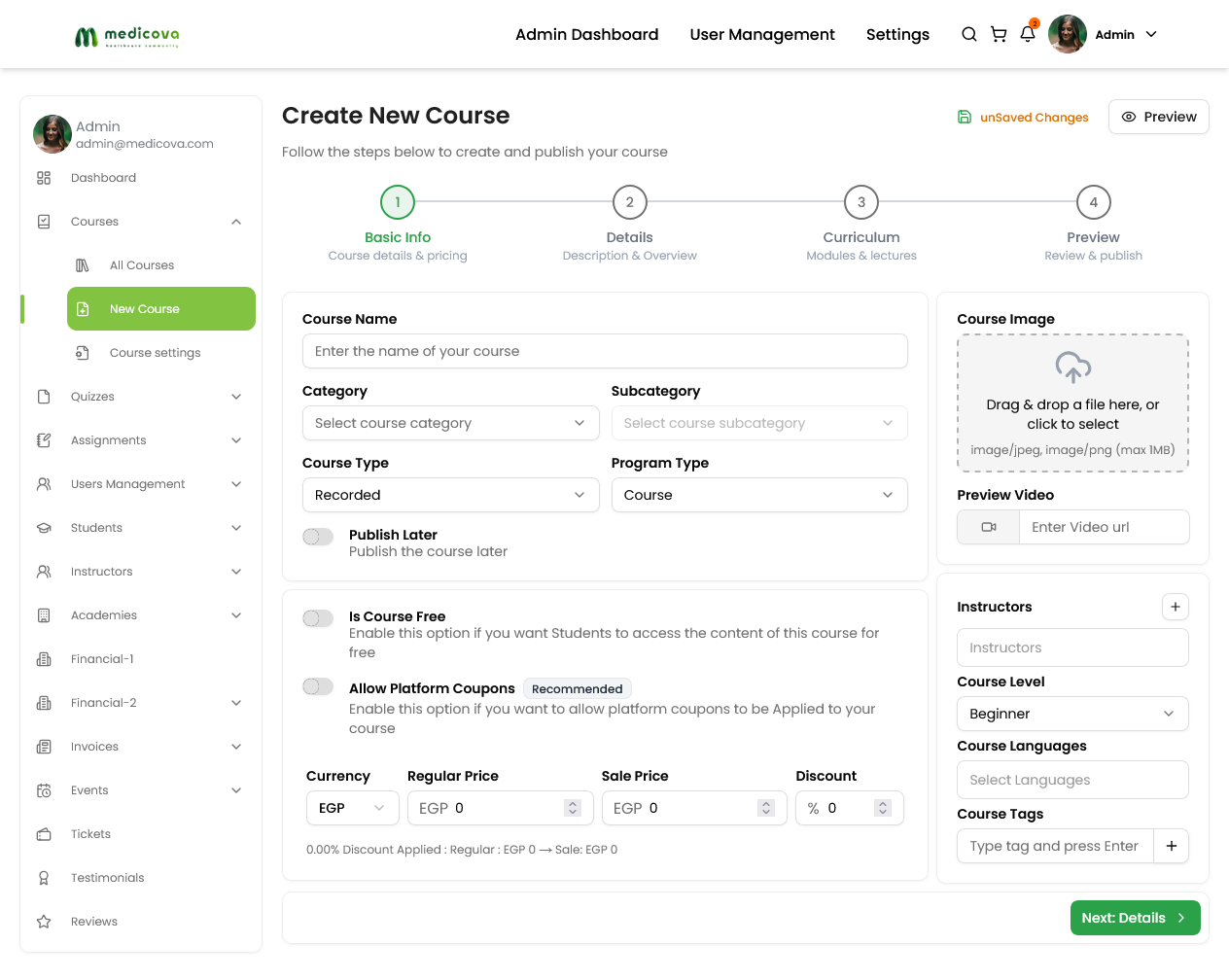Click the Next: Details button
The image size is (1229, 980).
(x=1135, y=917)
